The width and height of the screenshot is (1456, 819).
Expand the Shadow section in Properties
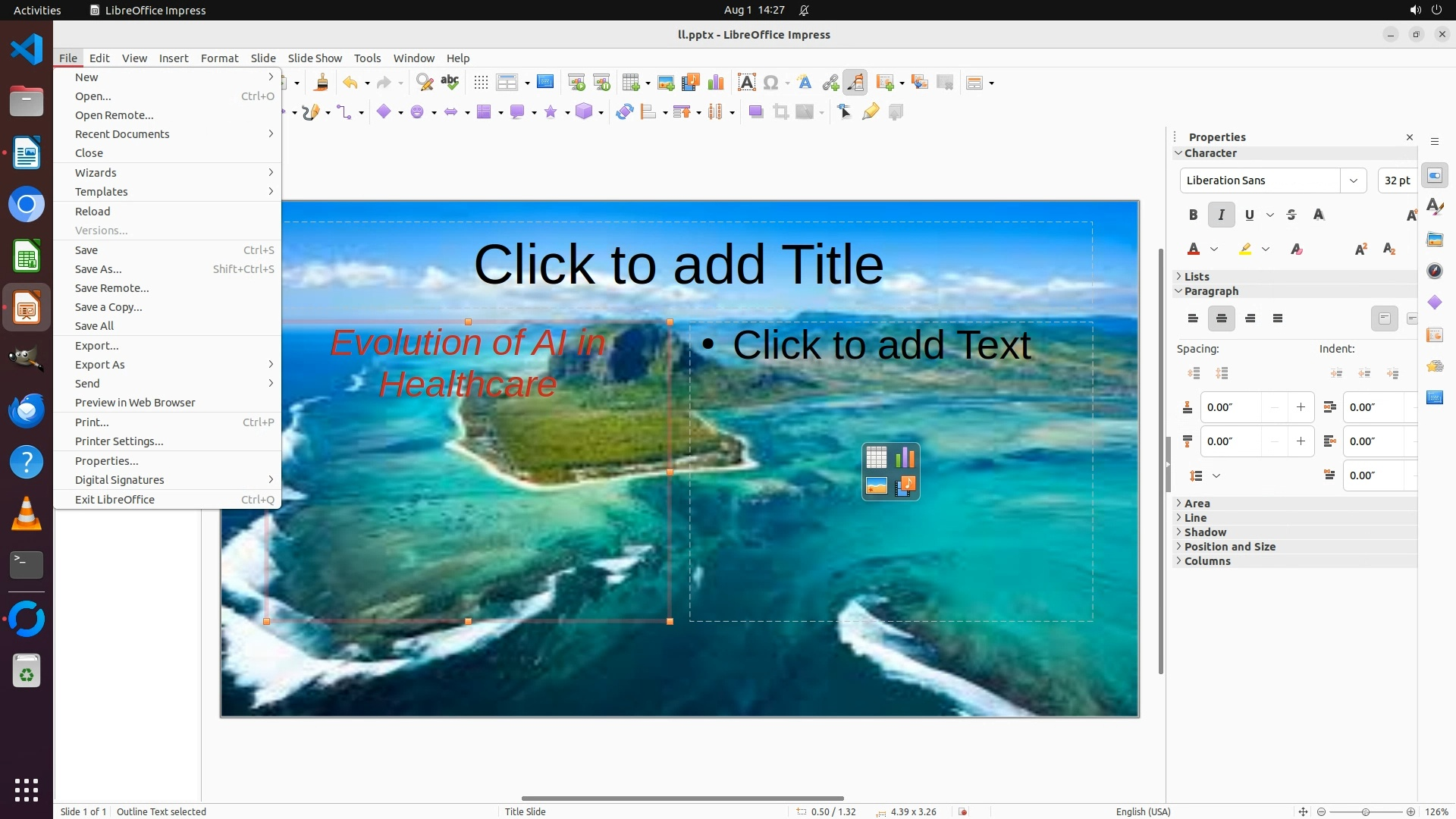1205,532
